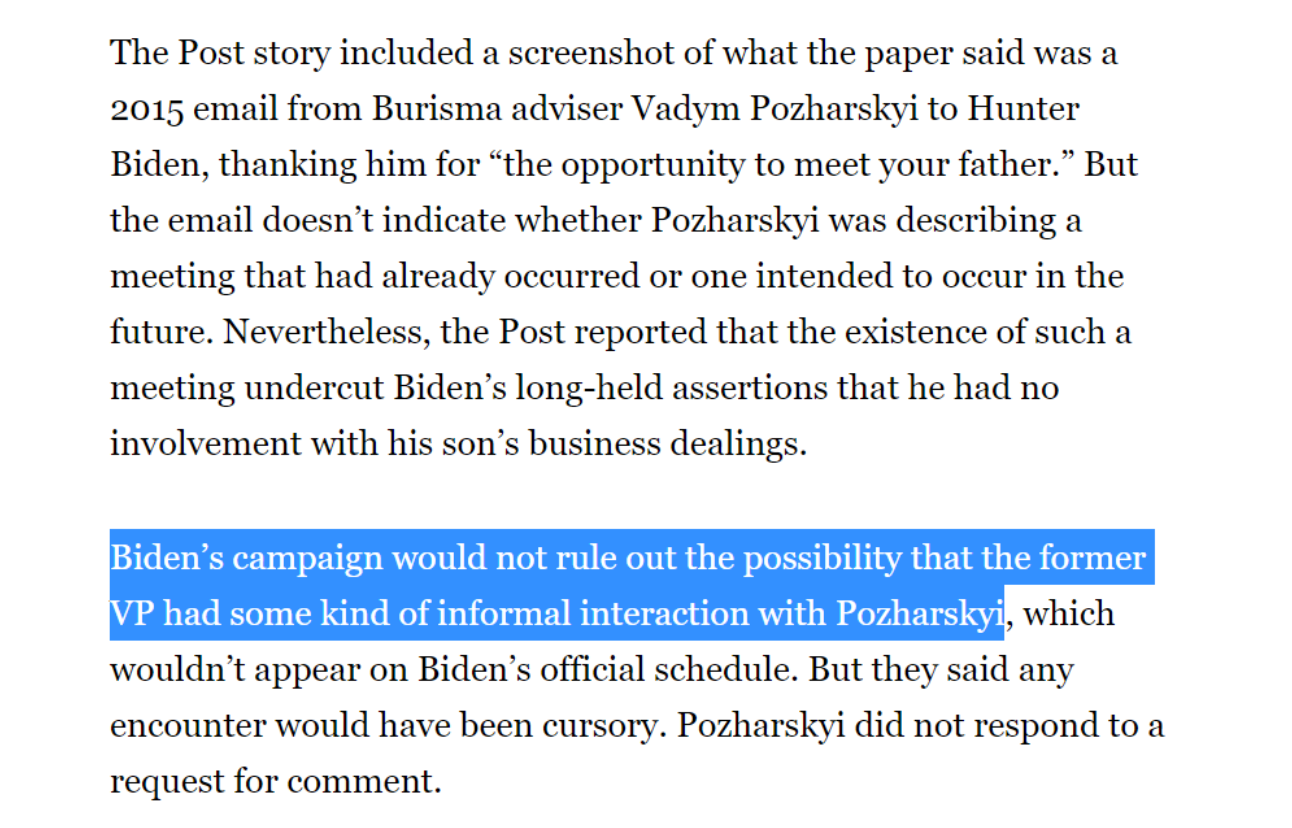Viewport: 1292px width, 828px height.
Task: Click the word "long-held"
Action: click(590, 388)
